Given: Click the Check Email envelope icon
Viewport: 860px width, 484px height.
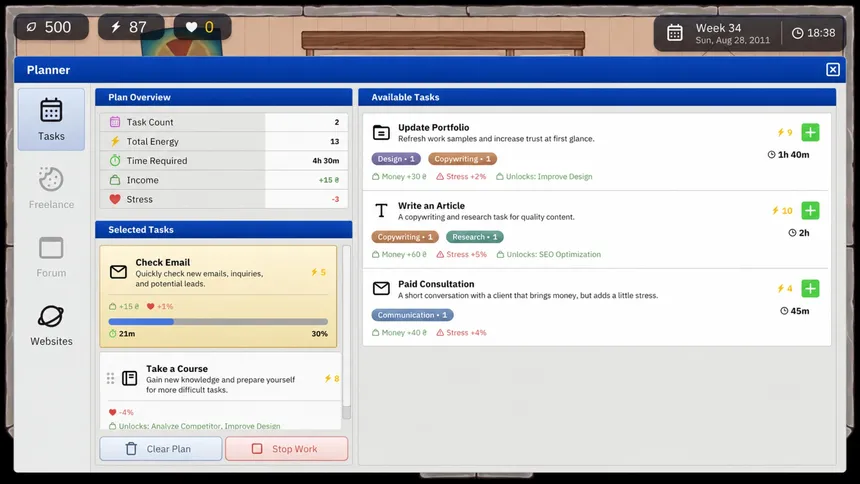Looking at the screenshot, I should coord(118,272).
